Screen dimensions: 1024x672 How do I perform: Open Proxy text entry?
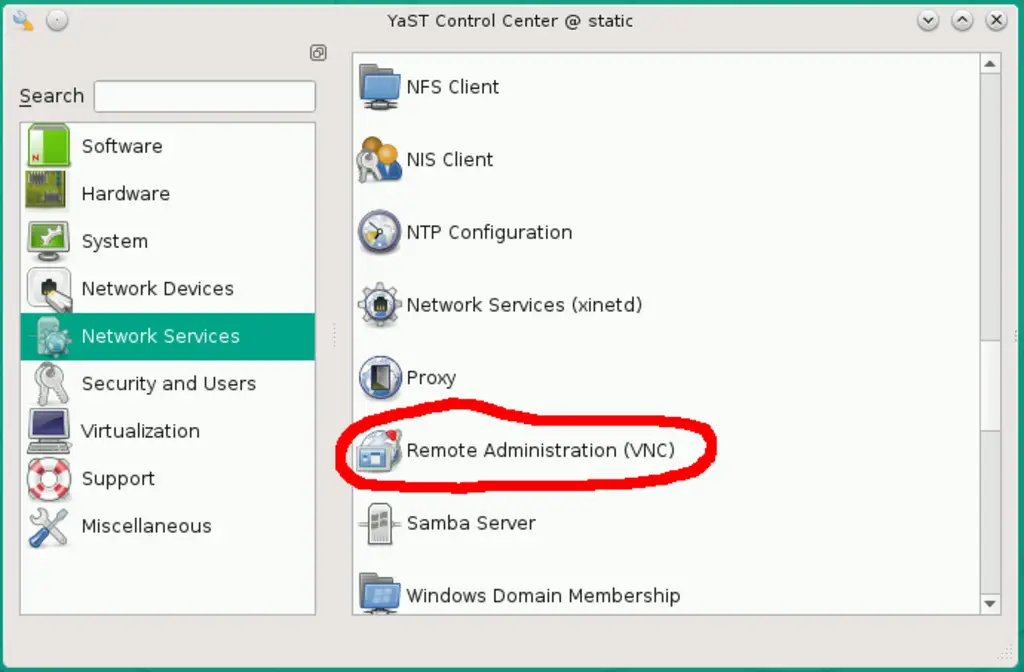(431, 378)
